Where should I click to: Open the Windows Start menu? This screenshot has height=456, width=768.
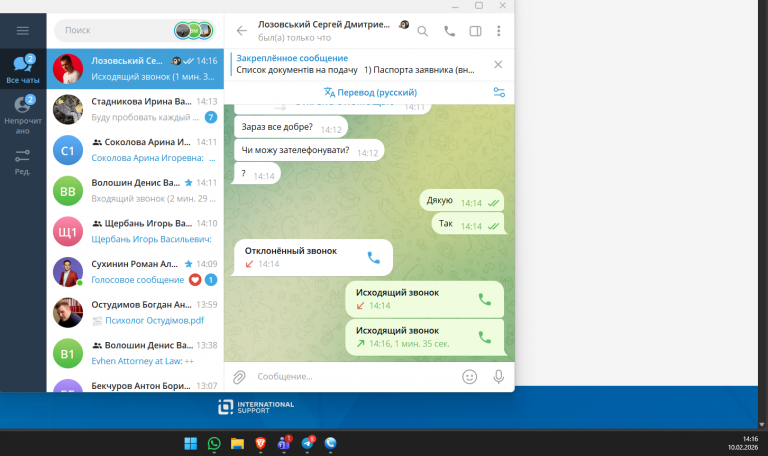pyautogui.click(x=191, y=443)
